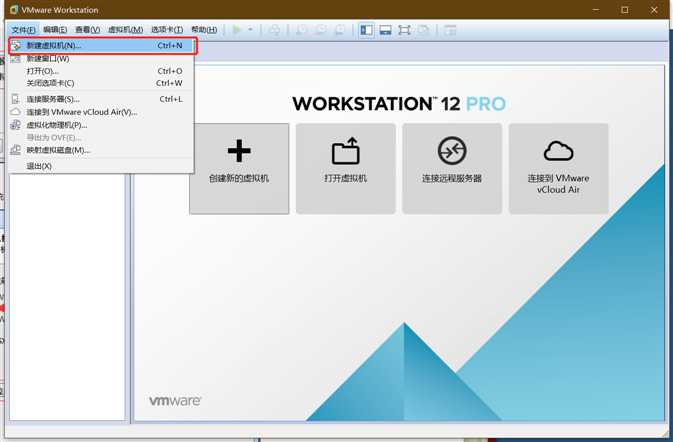The image size is (673, 442).
Task: Select 映射虚拟磁盘(M)... menu entry
Action: tap(101, 150)
